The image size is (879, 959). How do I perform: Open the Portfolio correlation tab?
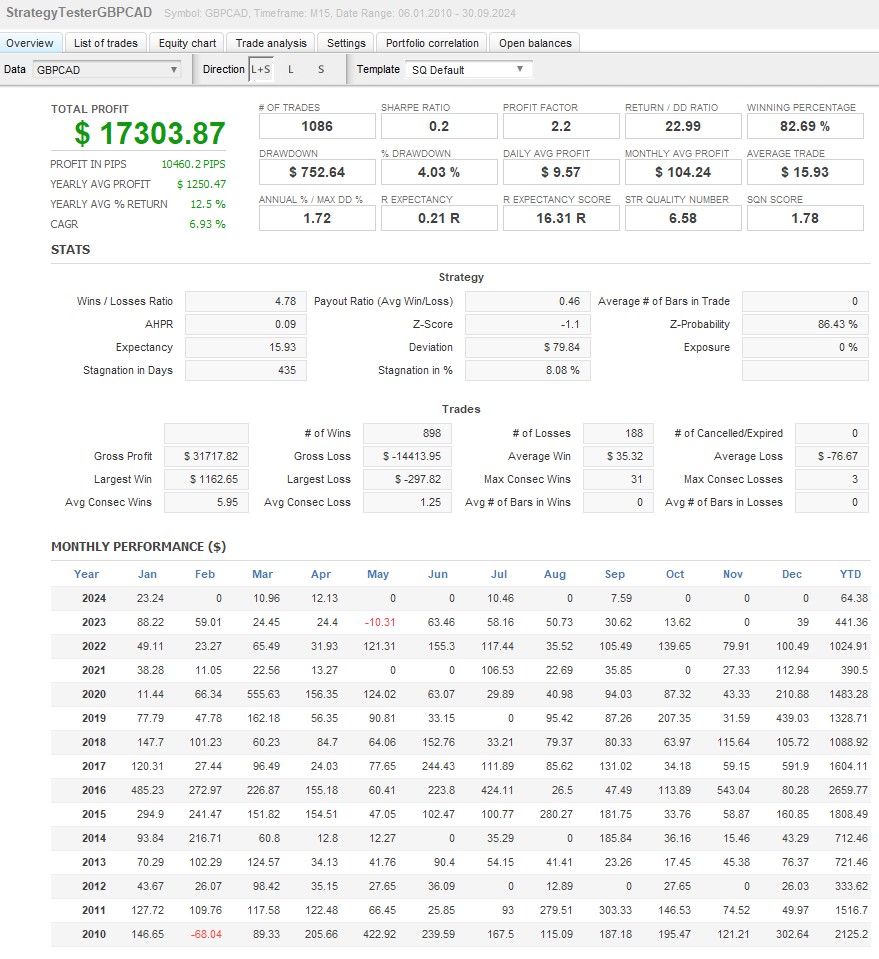(x=432, y=43)
